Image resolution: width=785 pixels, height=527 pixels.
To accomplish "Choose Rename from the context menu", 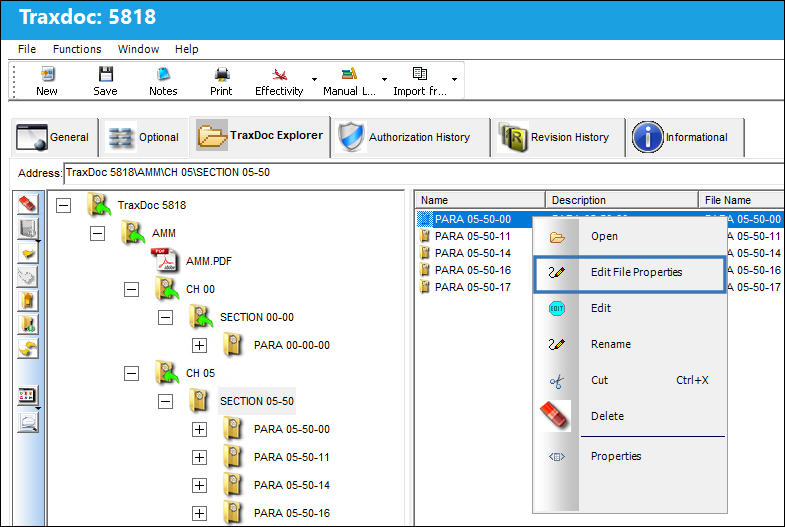I will coord(630,344).
